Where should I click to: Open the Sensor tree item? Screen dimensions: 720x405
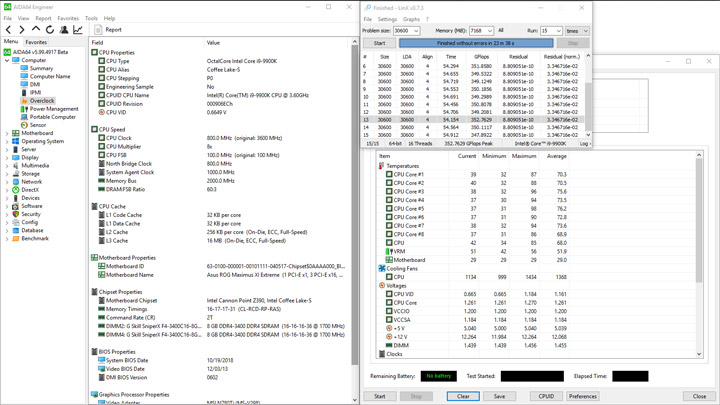(38, 125)
